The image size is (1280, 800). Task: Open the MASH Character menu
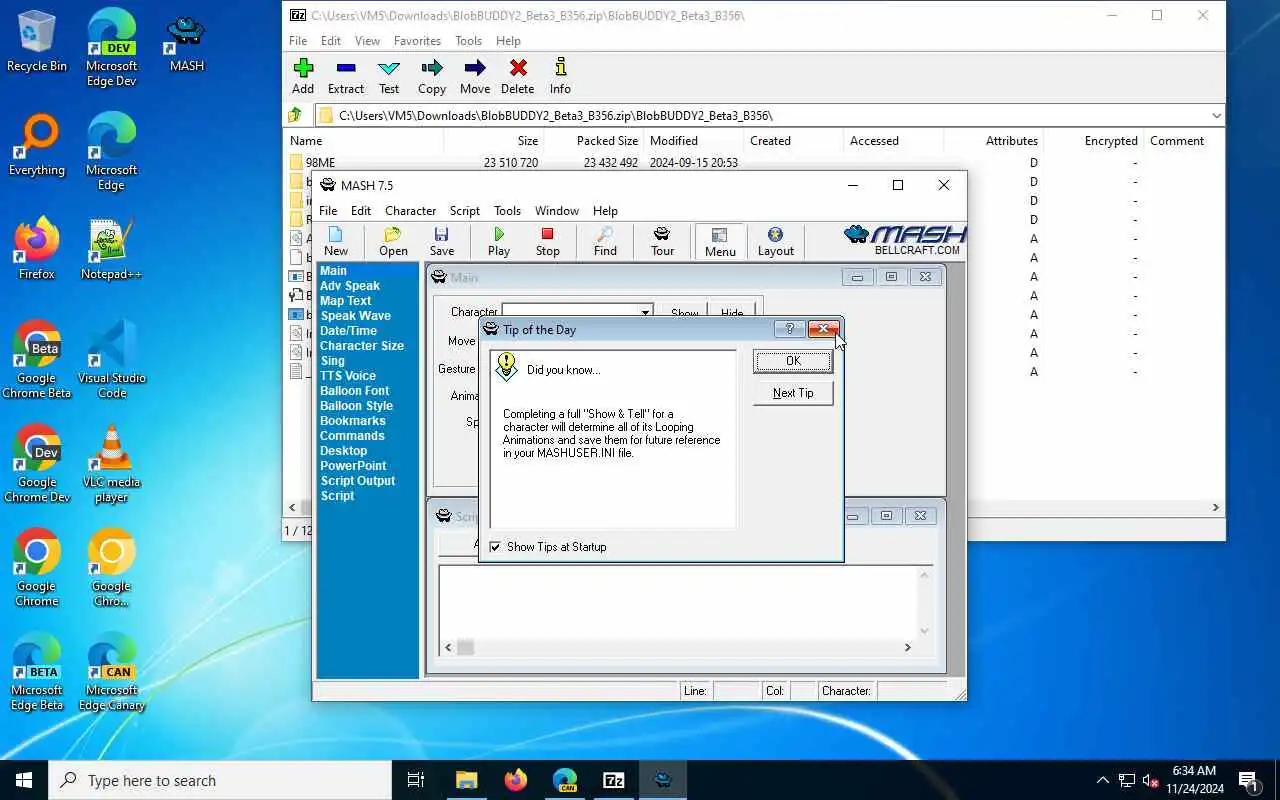(x=410, y=211)
